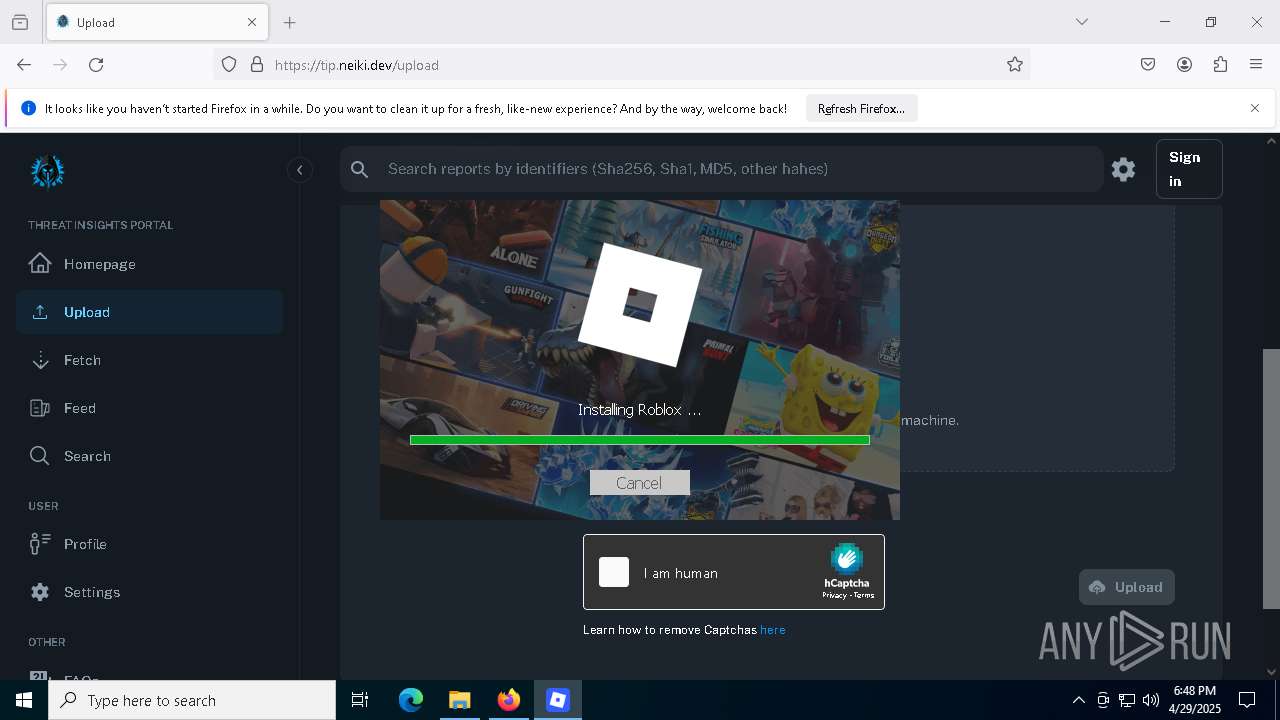Screen dimensions: 1280x720
Task: Click the Threat Insights Portal logo
Action: (47, 171)
